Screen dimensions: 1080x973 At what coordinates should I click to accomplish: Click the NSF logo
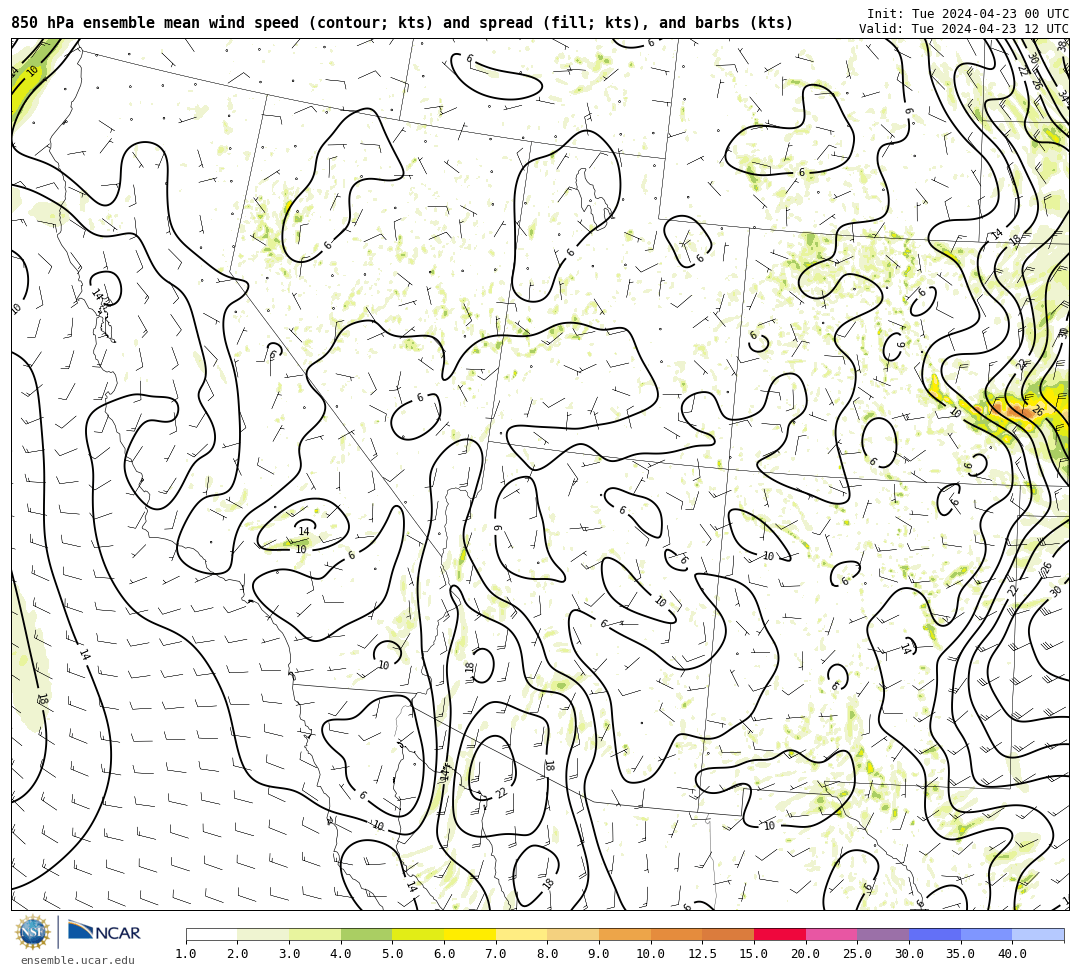(32, 932)
